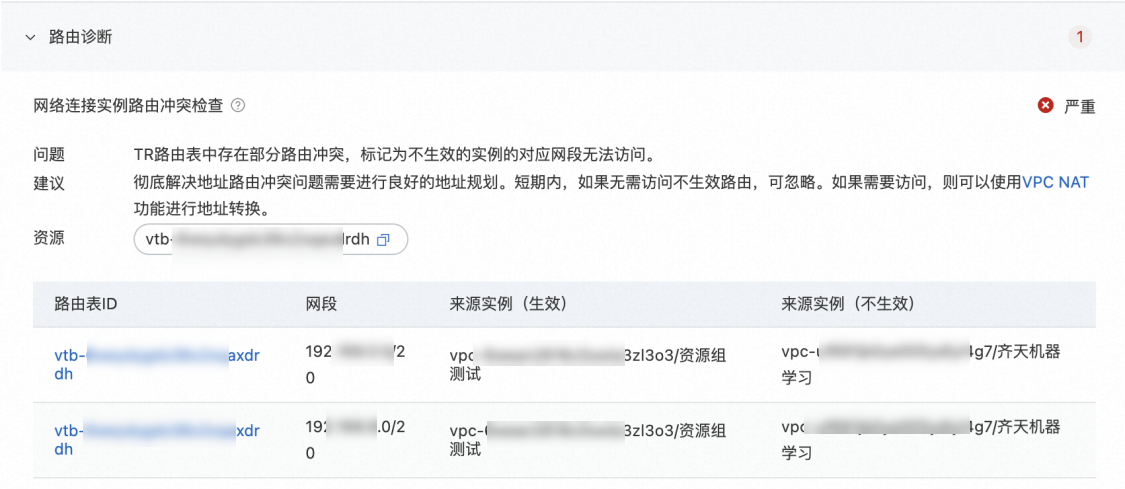
Task: Select the first row 网段 cell
Action: [x=355, y=365]
